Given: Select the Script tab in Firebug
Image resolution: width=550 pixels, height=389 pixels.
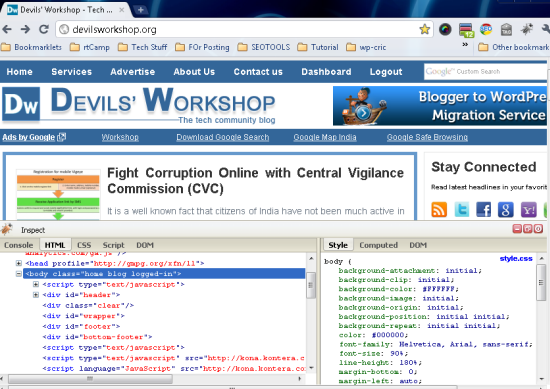Looking at the screenshot, I should point(113,245).
